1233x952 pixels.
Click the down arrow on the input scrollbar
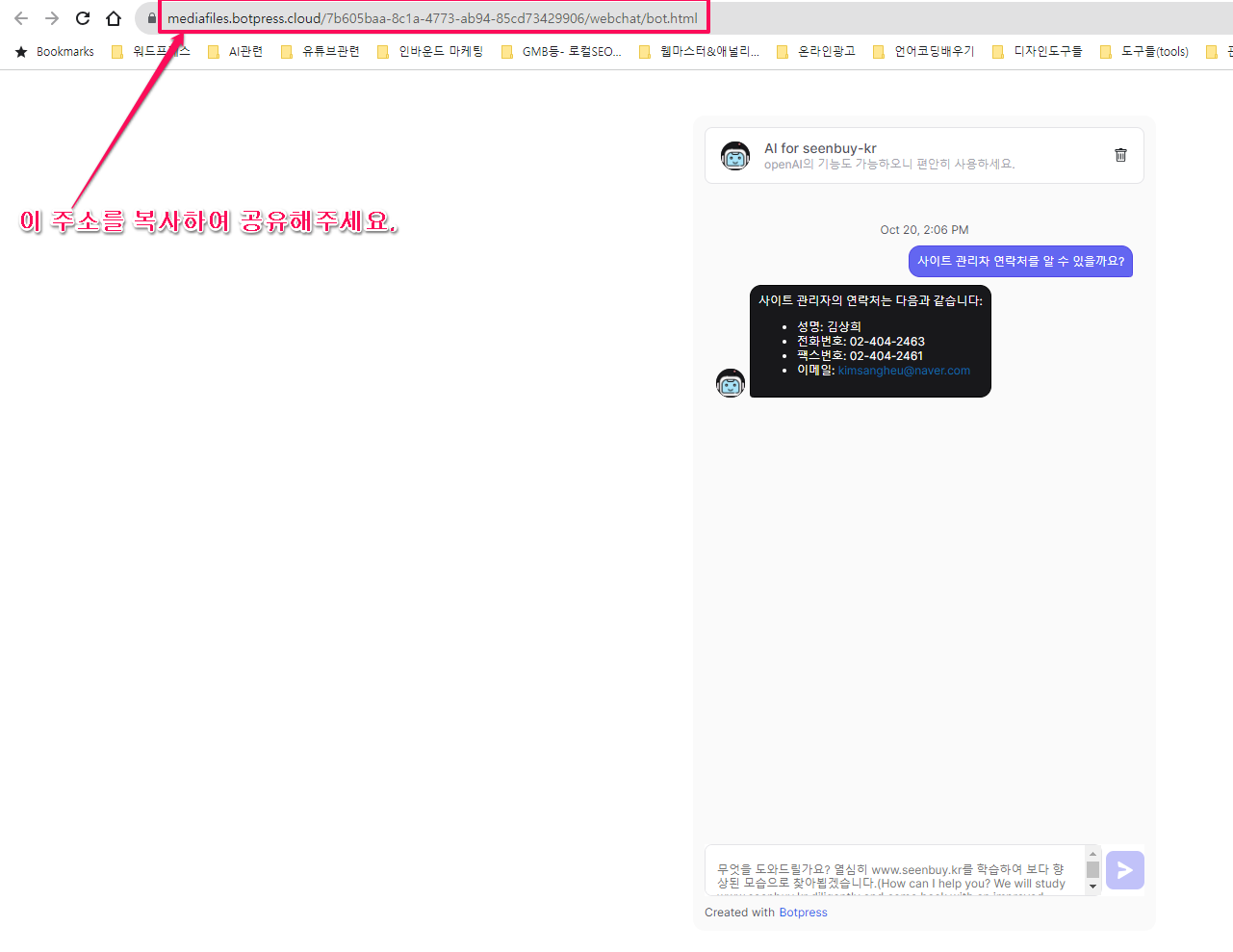tap(1092, 888)
